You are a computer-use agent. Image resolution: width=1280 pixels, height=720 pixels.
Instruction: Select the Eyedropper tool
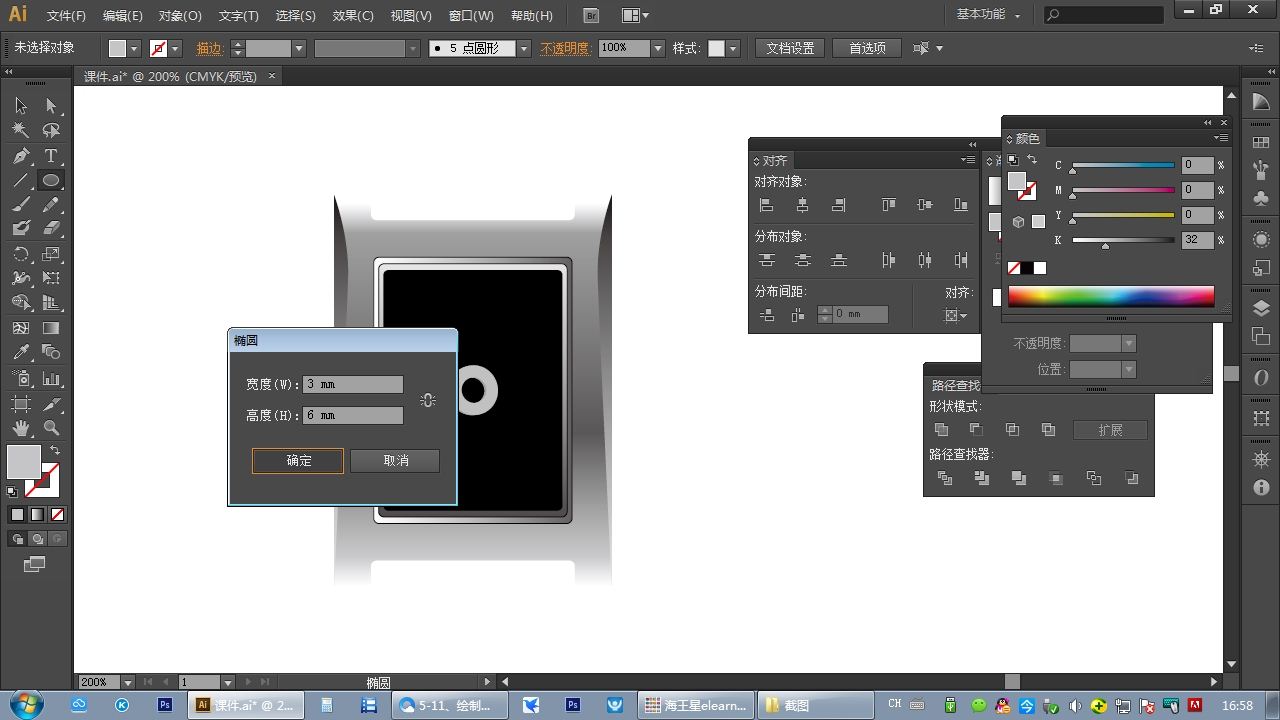(x=21, y=352)
